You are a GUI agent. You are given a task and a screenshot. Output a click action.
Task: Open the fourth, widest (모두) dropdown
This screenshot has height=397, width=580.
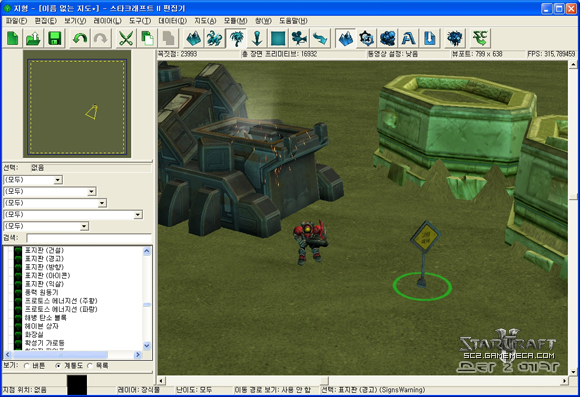pyautogui.click(x=73, y=215)
